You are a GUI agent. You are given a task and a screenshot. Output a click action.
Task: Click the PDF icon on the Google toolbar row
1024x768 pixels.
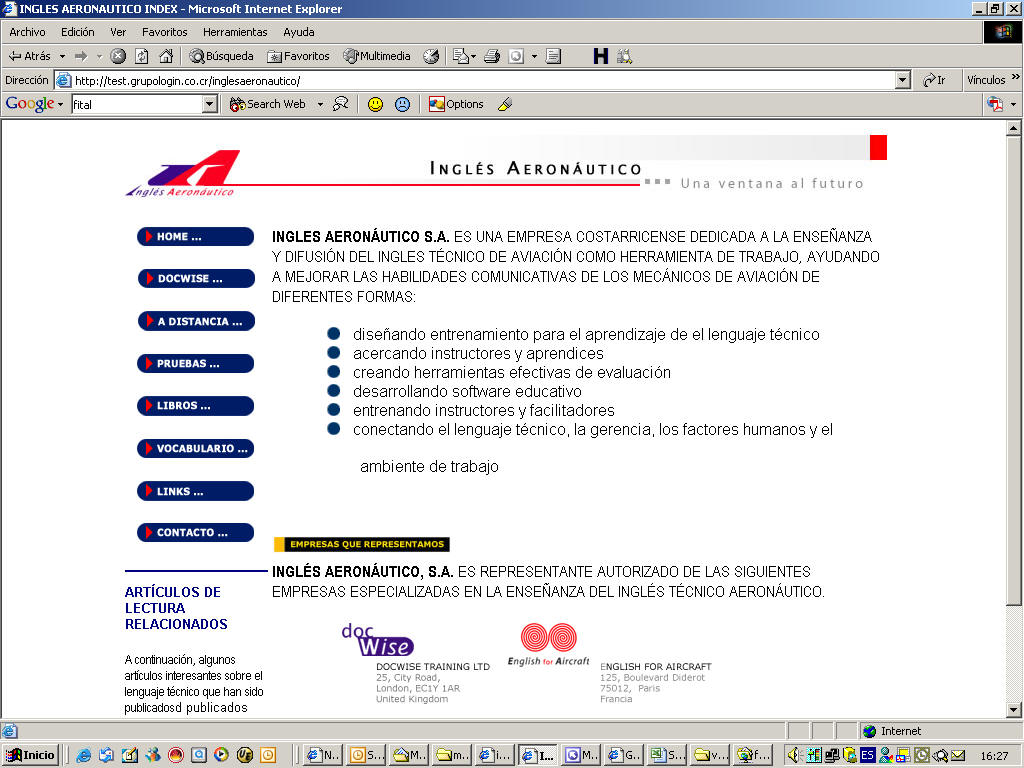click(995, 104)
